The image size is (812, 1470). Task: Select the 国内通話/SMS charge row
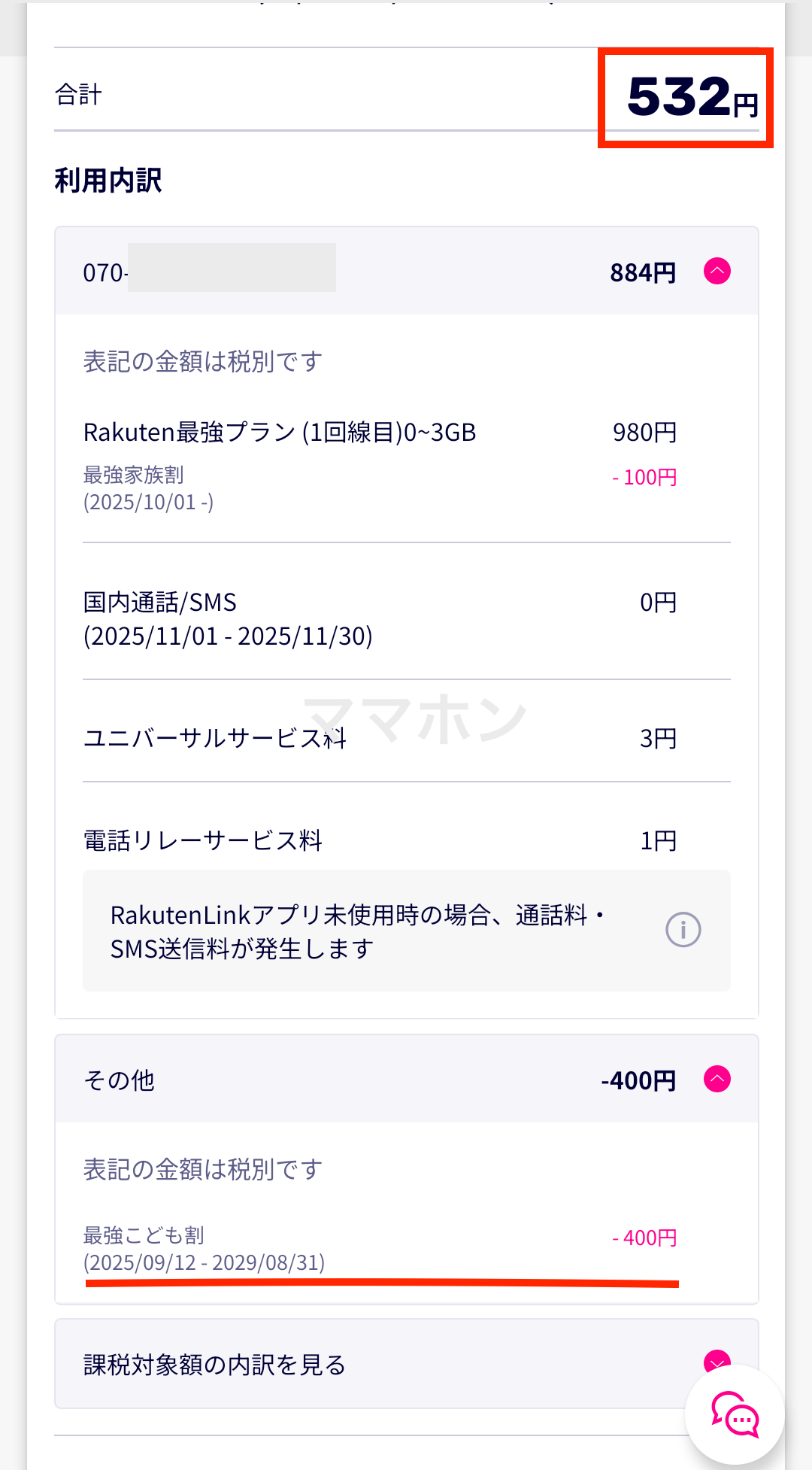point(227,619)
